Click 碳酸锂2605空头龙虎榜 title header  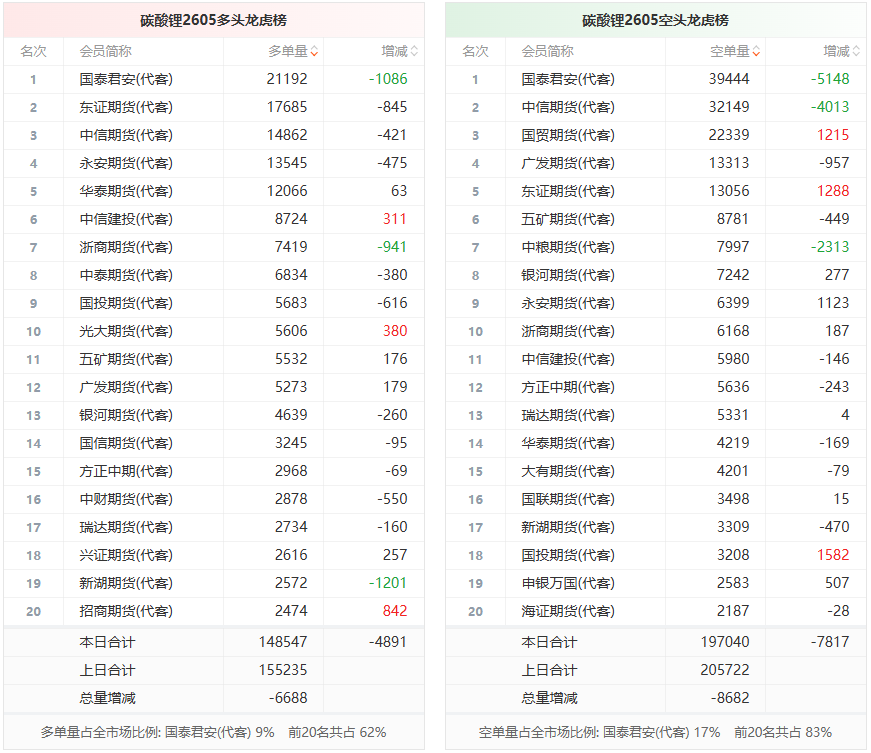pyautogui.click(x=655, y=21)
